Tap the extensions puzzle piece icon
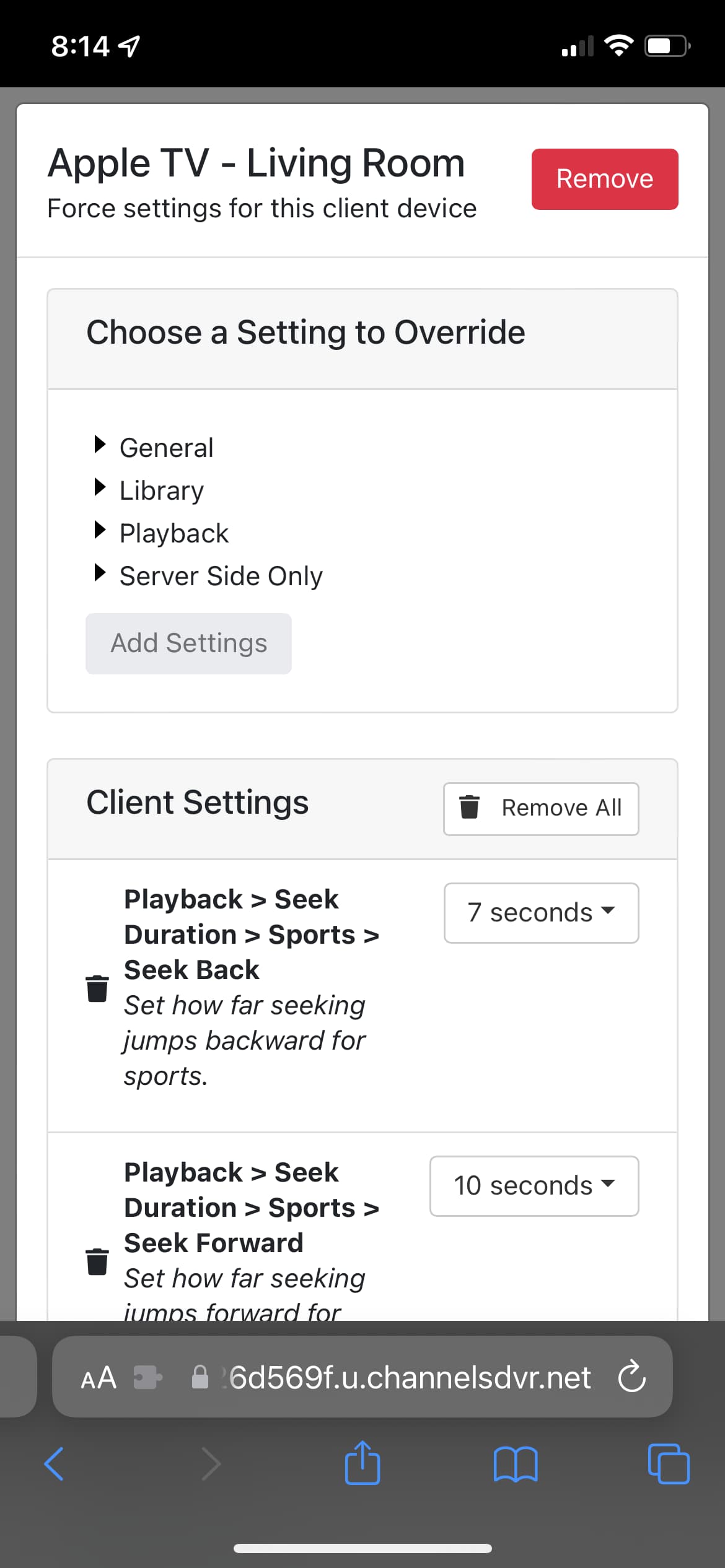 click(147, 1377)
